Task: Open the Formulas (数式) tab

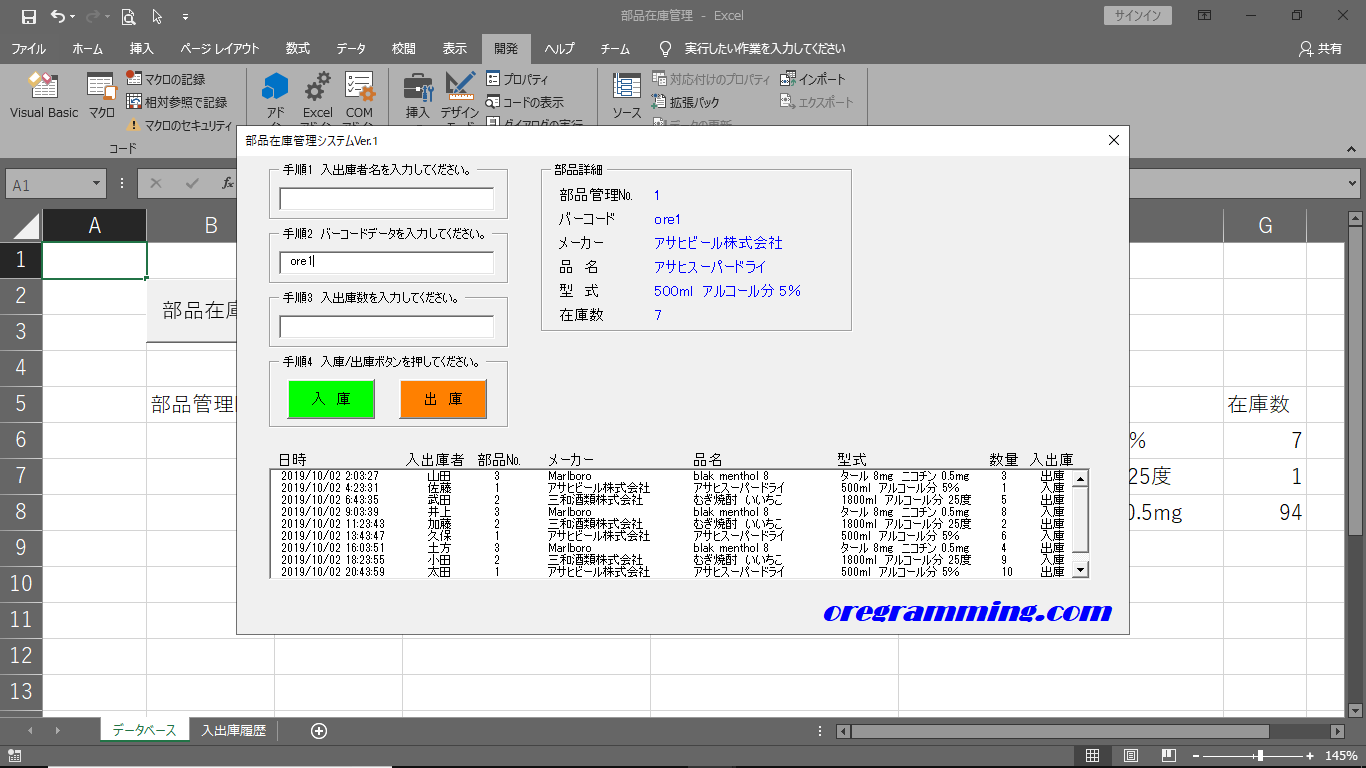Action: (x=298, y=48)
